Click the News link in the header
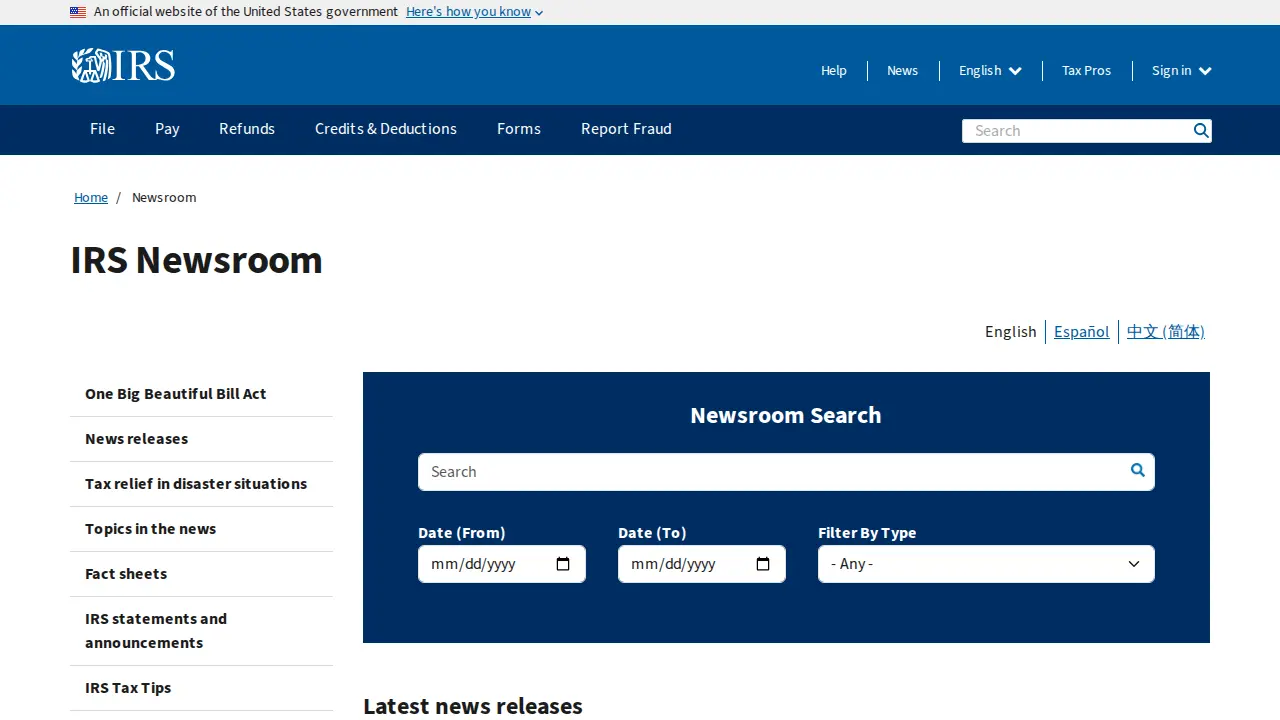The image size is (1280, 720). [902, 70]
